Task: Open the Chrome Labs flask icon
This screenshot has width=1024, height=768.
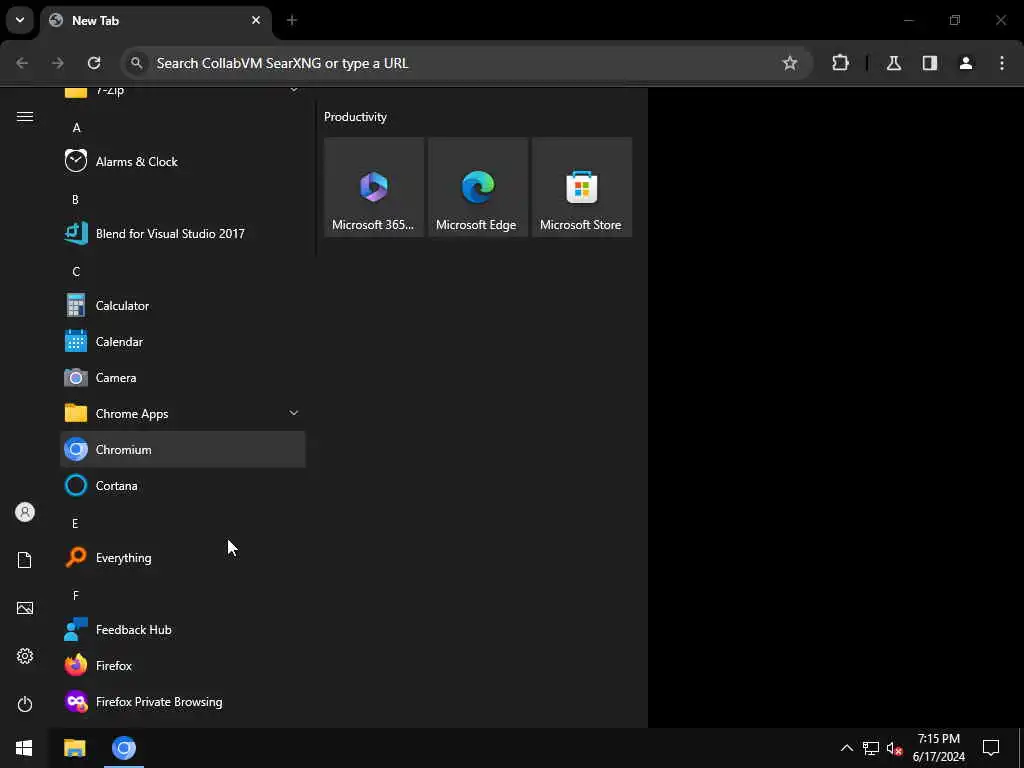Action: (x=894, y=63)
